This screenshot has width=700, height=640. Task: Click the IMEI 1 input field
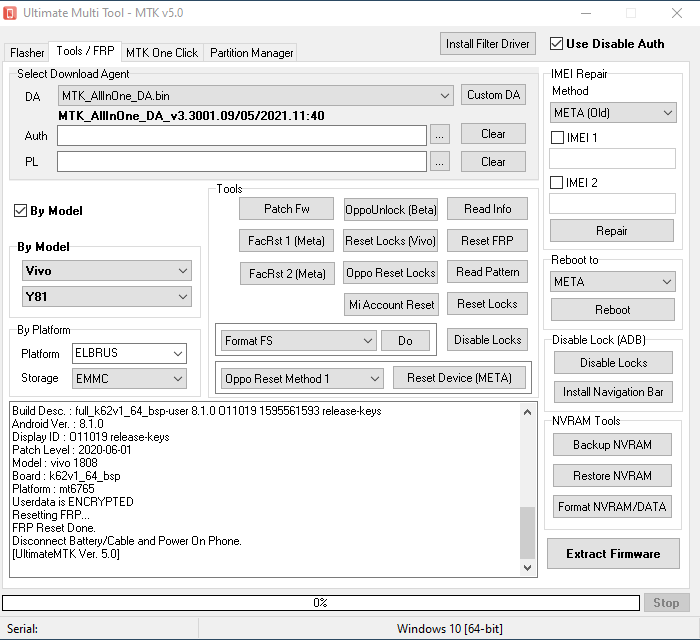[x=612, y=159]
